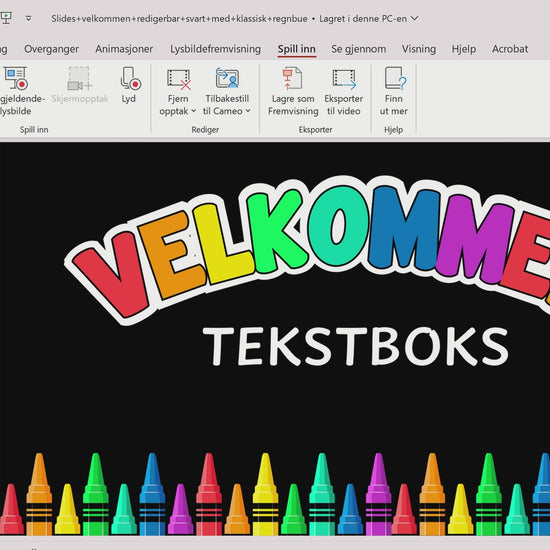Open the Lagret i denne PC-en dropdown
The height and width of the screenshot is (550, 550).
(415, 18)
